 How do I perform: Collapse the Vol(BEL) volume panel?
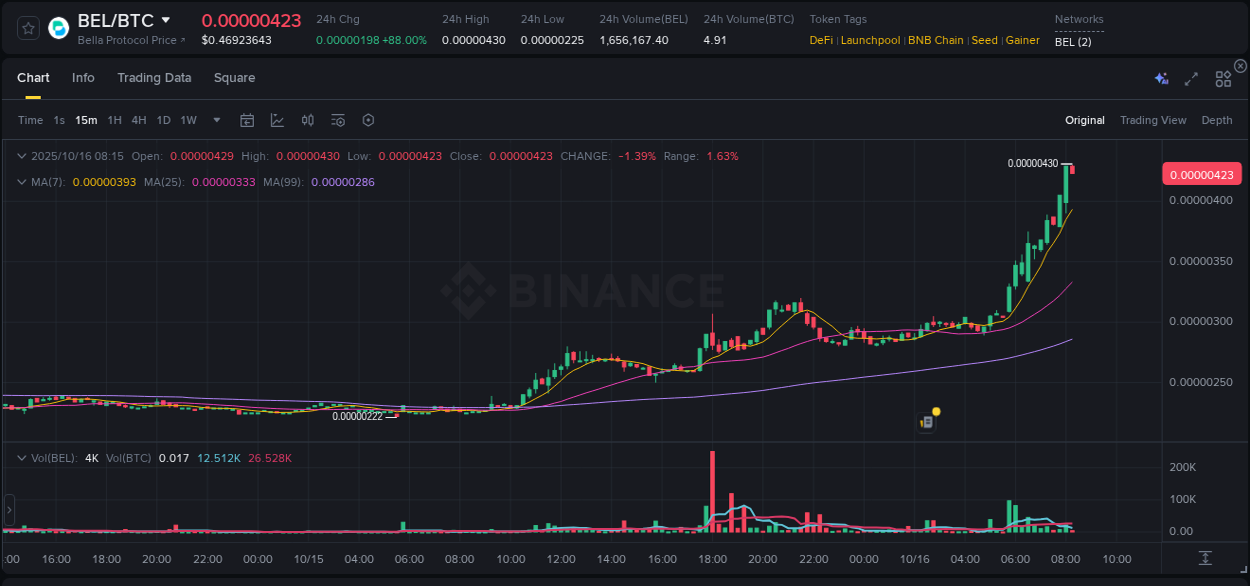(22, 457)
